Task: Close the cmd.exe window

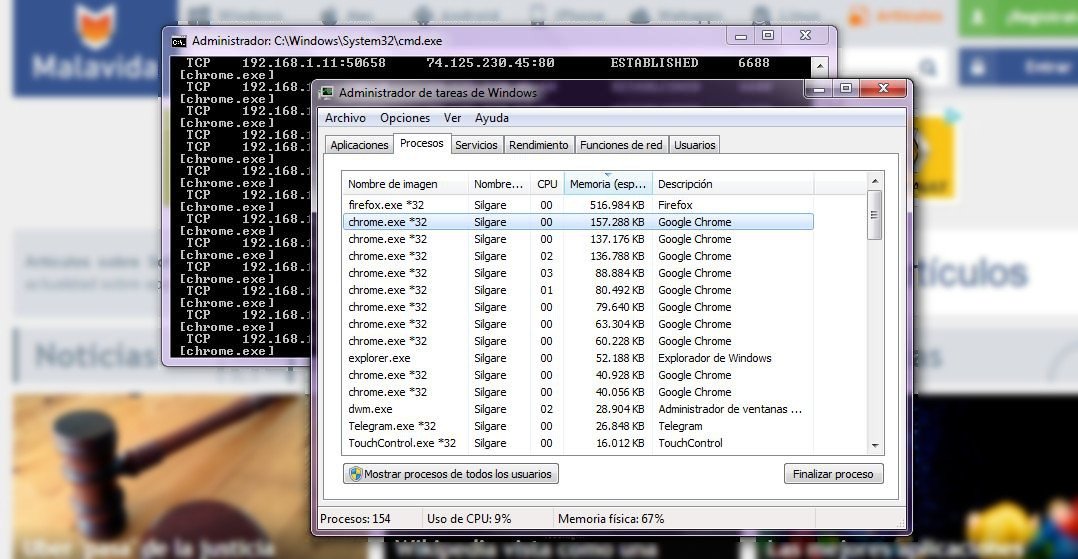Action: [806, 36]
